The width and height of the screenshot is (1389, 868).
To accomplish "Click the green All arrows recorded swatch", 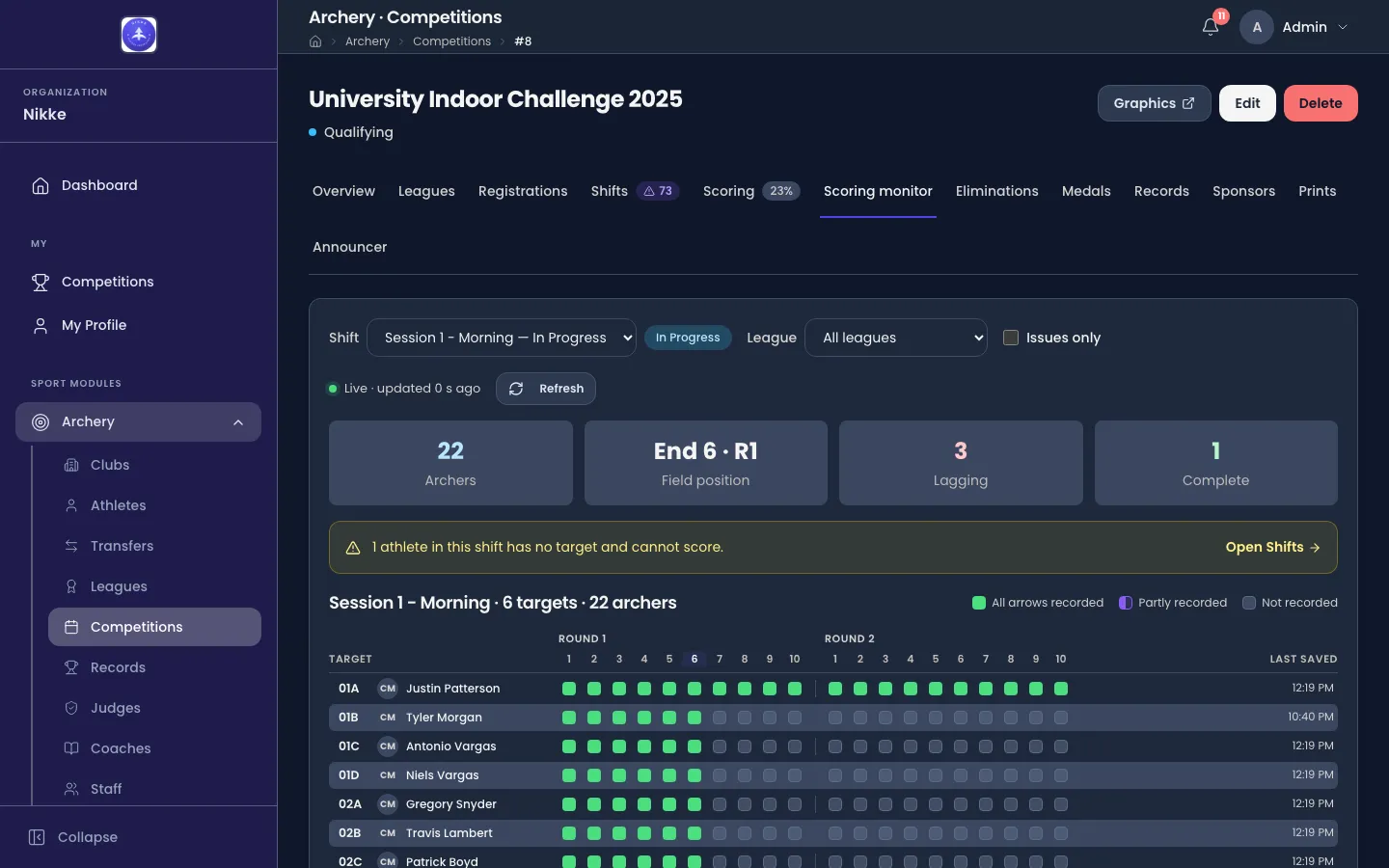I will click(x=979, y=603).
